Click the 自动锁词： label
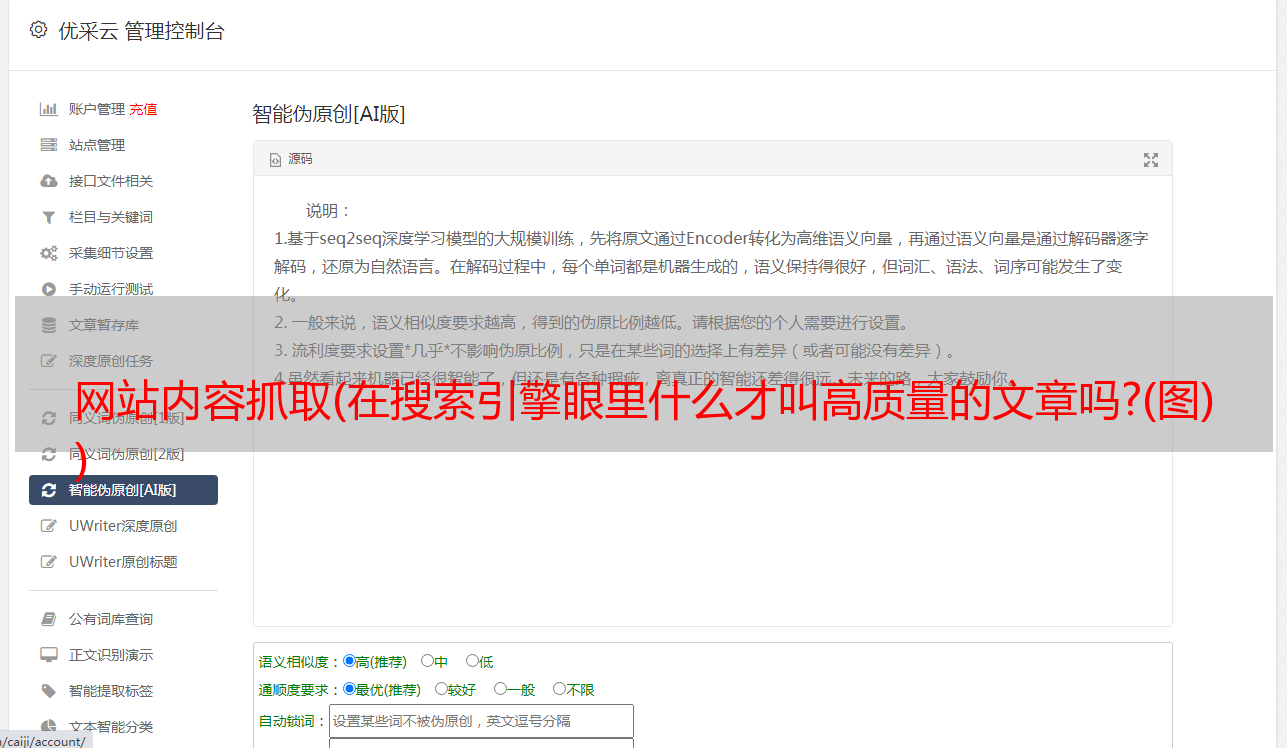Screen dimensions: 1287x748 pos(293,721)
